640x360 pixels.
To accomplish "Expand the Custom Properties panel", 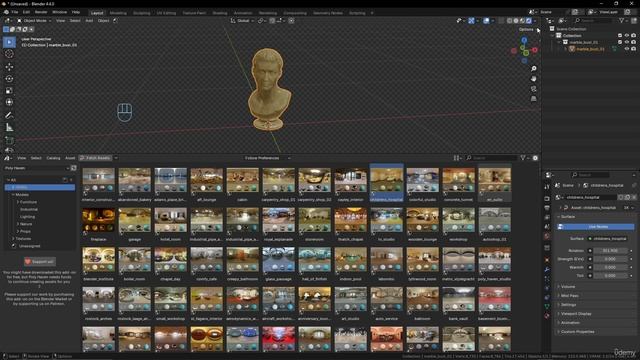I will pos(578,331).
